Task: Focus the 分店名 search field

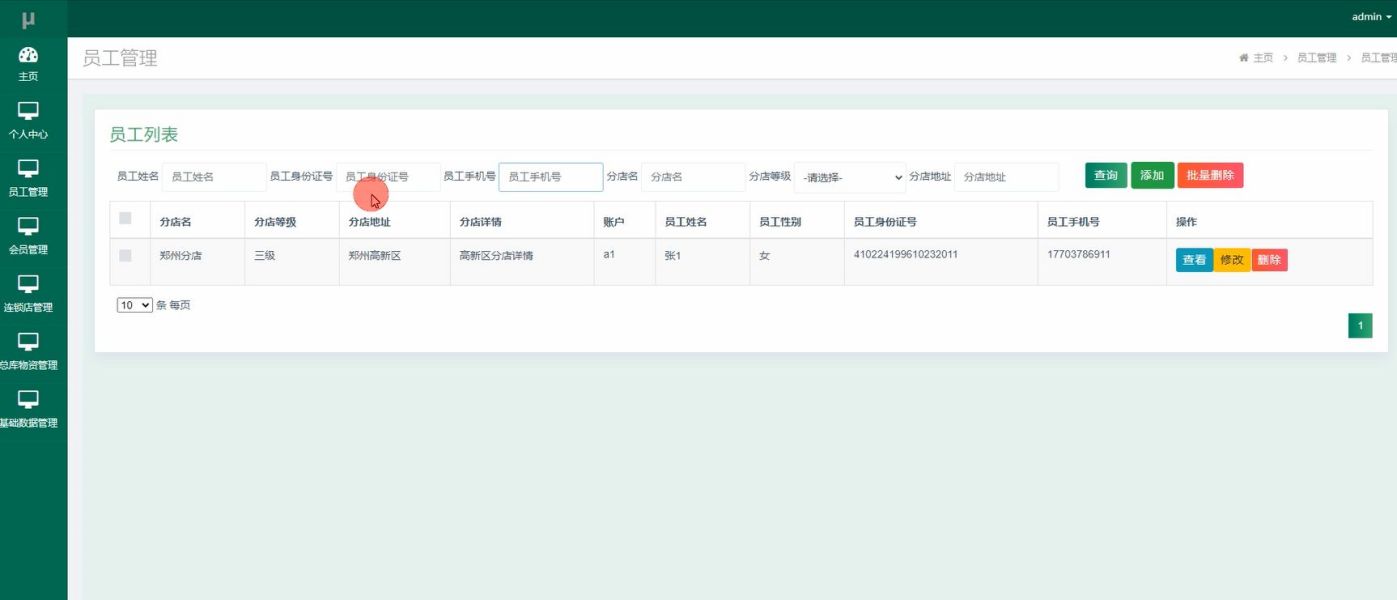Action: click(x=693, y=177)
